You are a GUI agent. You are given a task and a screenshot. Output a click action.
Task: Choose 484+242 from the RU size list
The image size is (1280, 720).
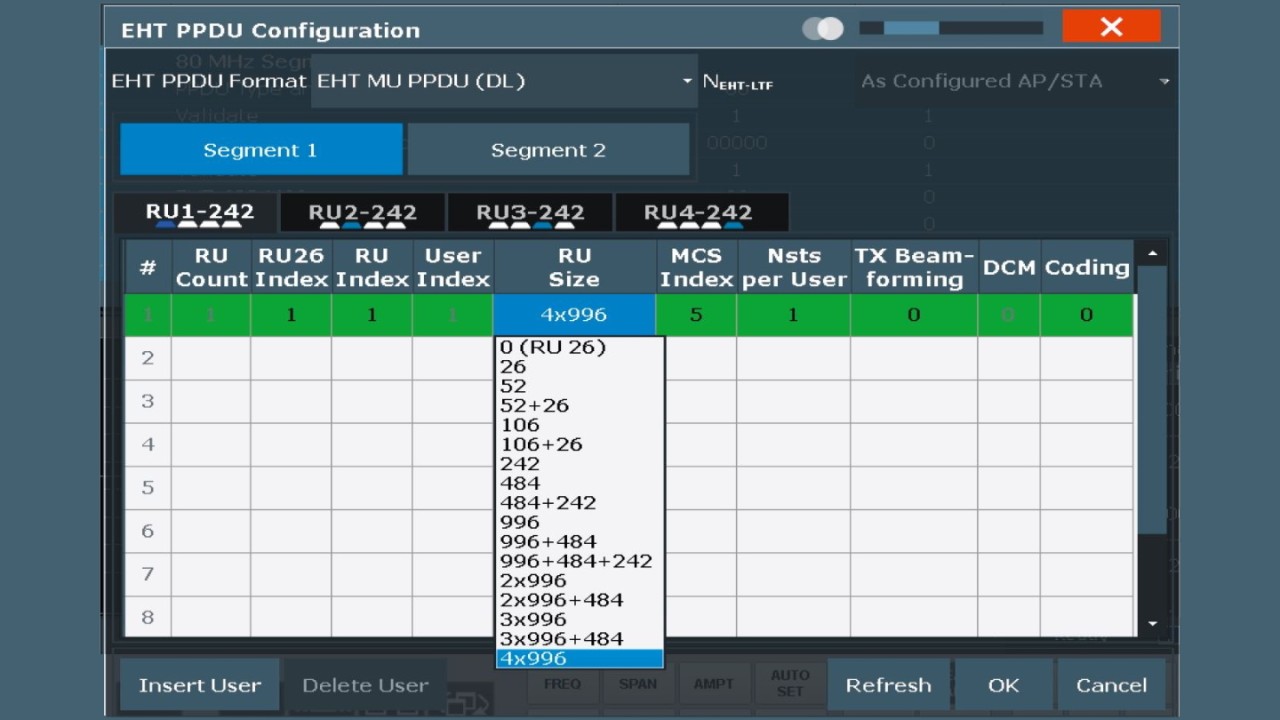point(580,503)
